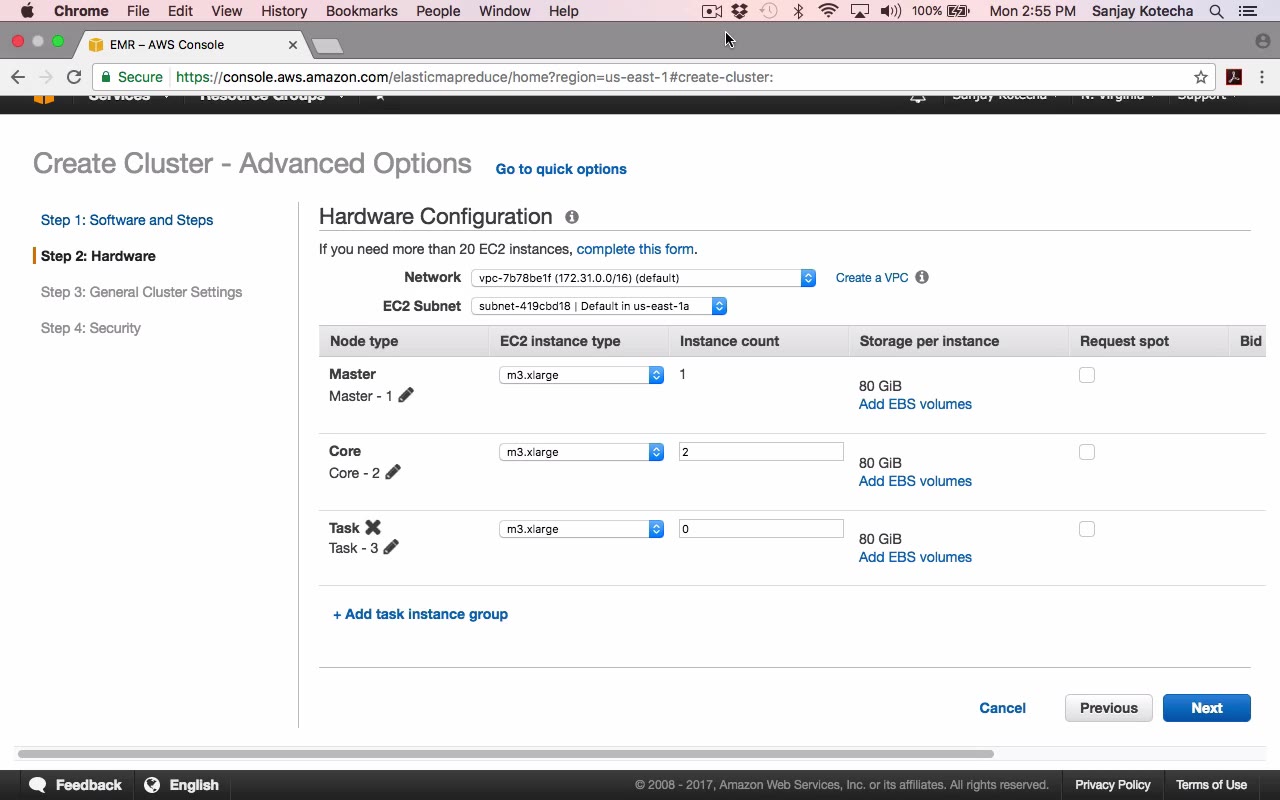Edit the Core instance group name
1280x800 pixels.
point(393,472)
